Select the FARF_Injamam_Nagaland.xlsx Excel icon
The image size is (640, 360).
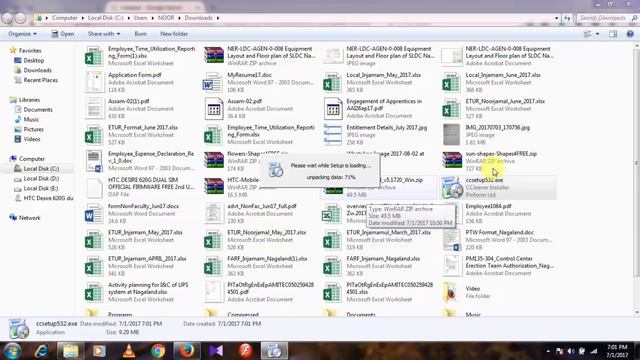[332, 266]
